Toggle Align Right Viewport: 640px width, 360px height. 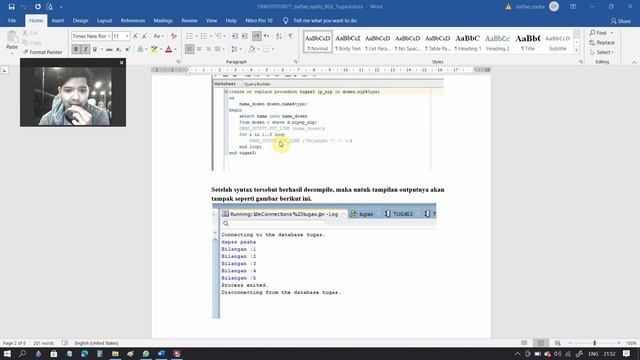(x=208, y=49)
